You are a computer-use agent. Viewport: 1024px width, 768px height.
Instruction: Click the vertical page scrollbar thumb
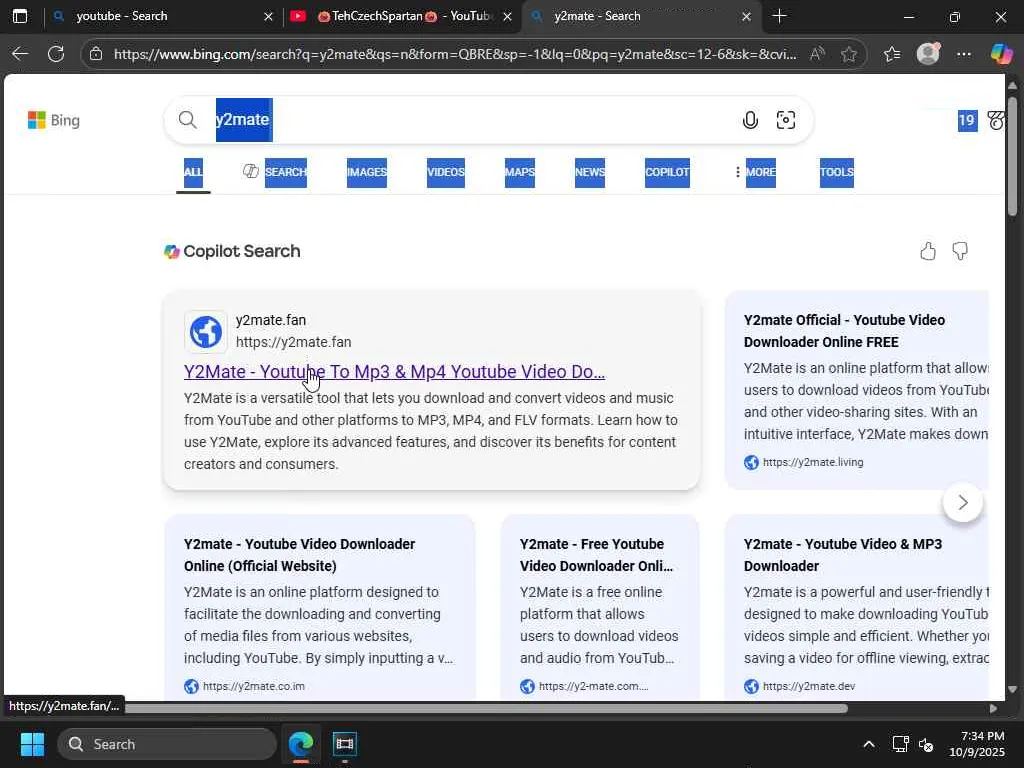[x=1012, y=156]
